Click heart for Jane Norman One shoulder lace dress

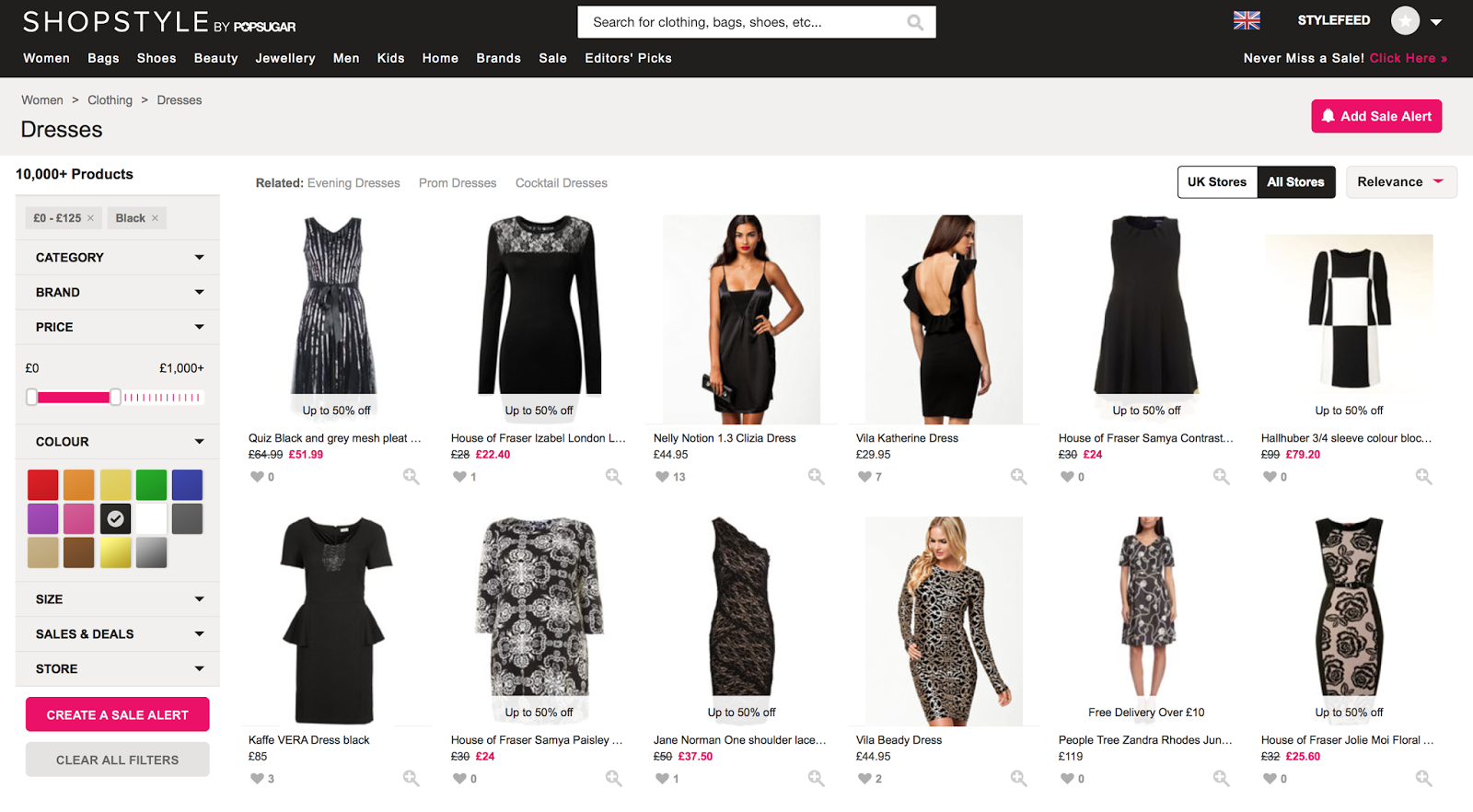(x=662, y=779)
